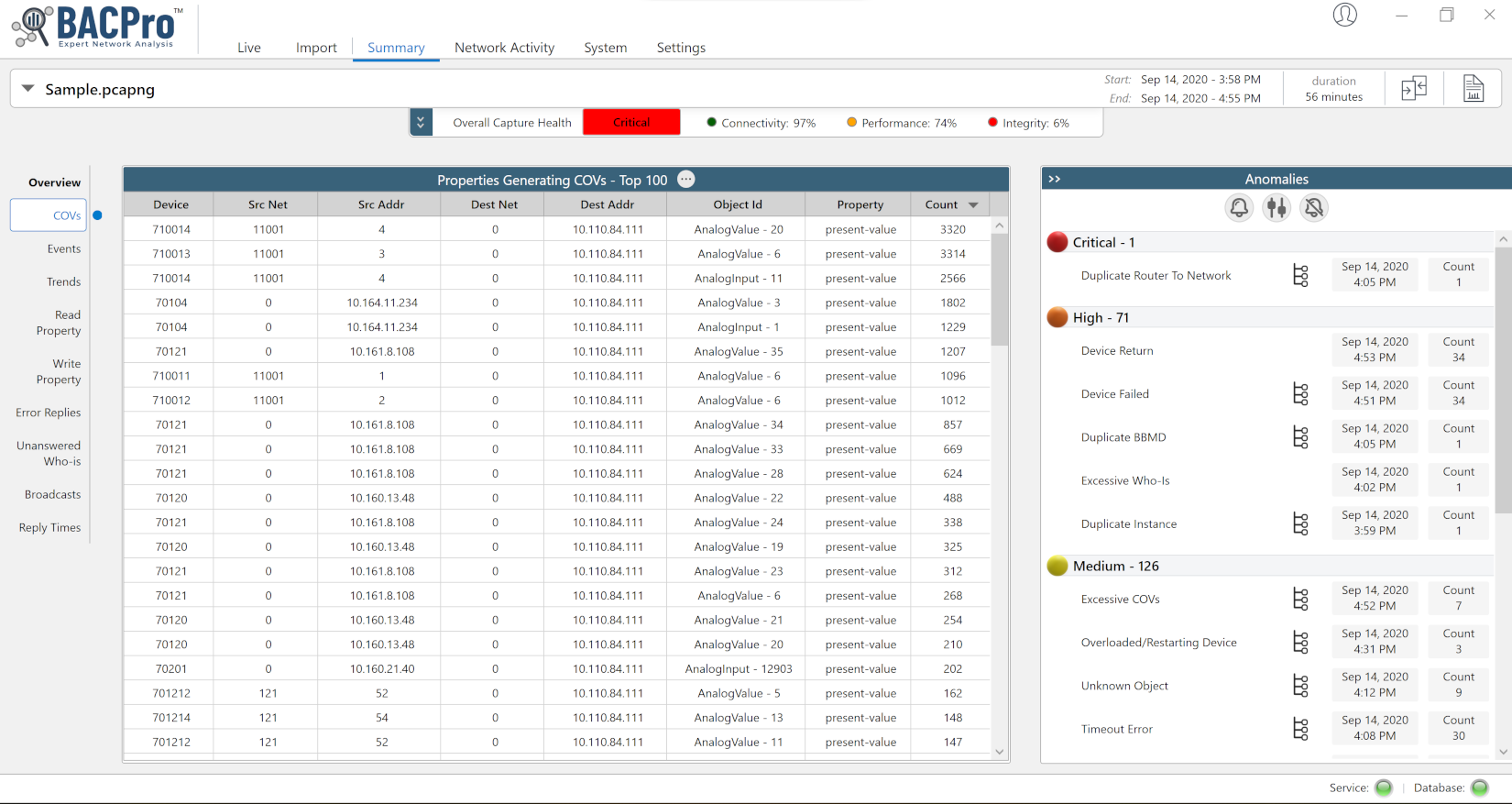
Task: Select the Excessive Who-Is anomaly
Action: pyautogui.click(x=1125, y=480)
